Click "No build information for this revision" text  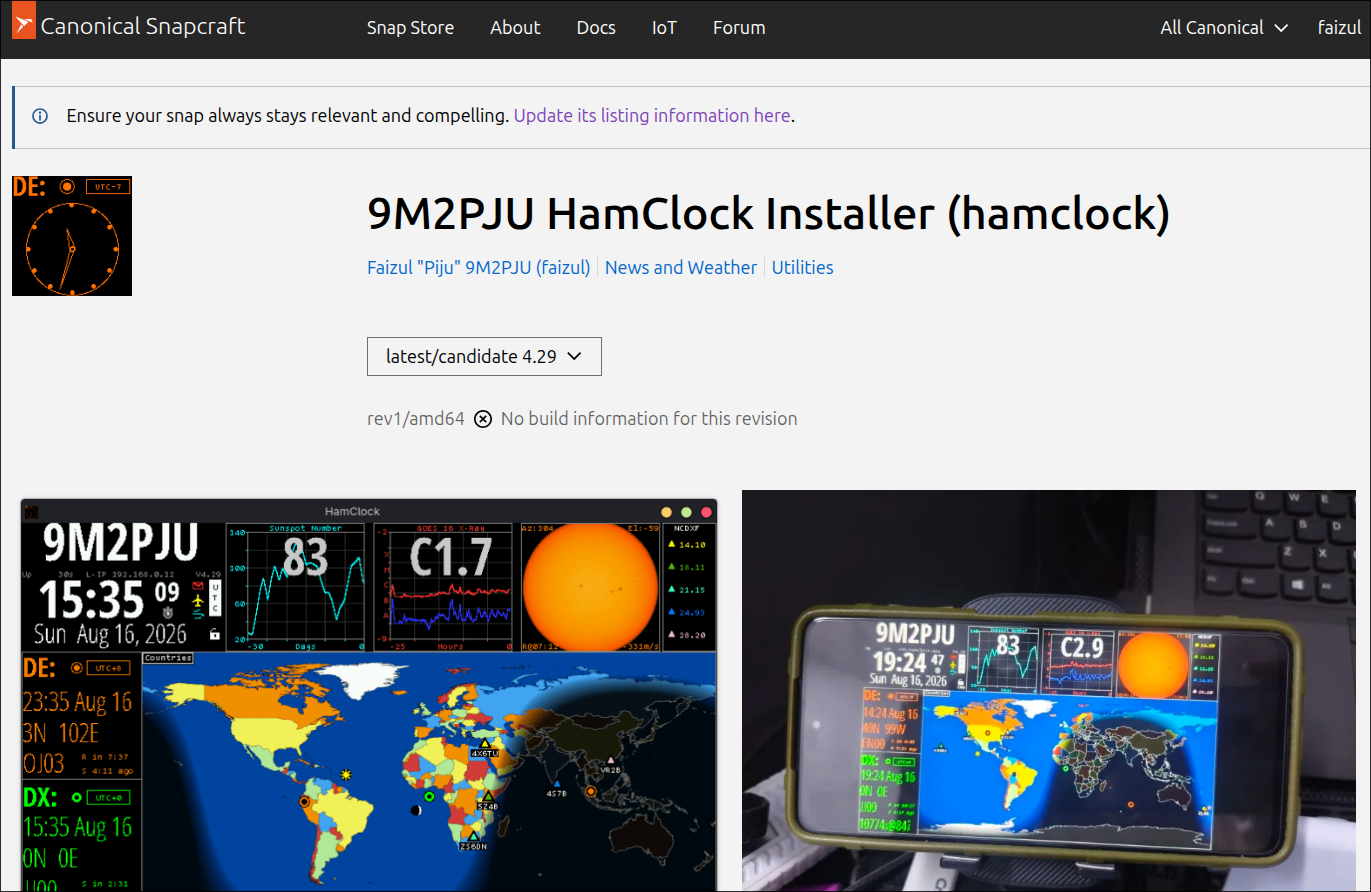pos(649,419)
